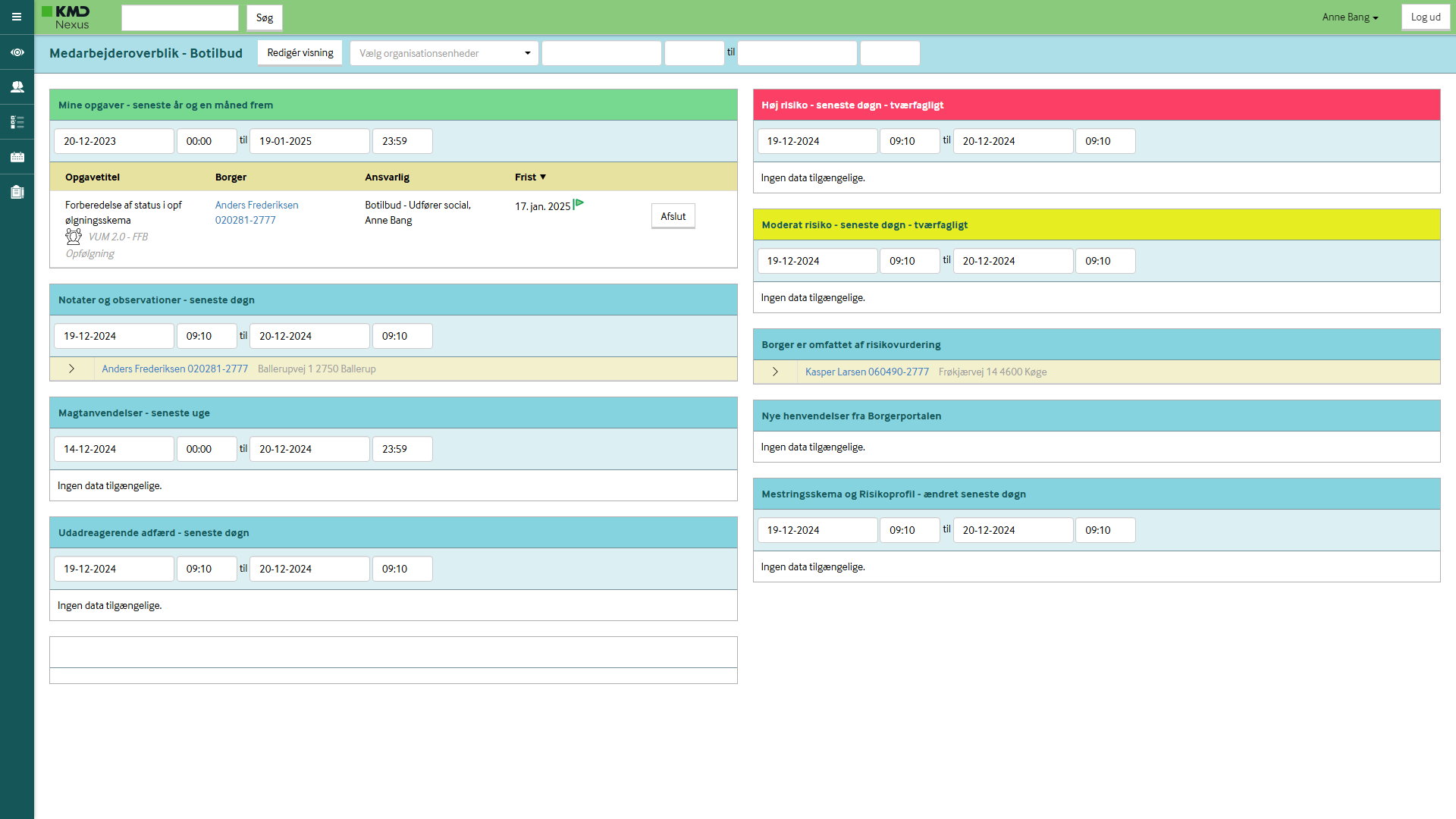Open Anders Frederiksen citizen link in tasks
This screenshot has width=1456, height=819.
tap(256, 205)
